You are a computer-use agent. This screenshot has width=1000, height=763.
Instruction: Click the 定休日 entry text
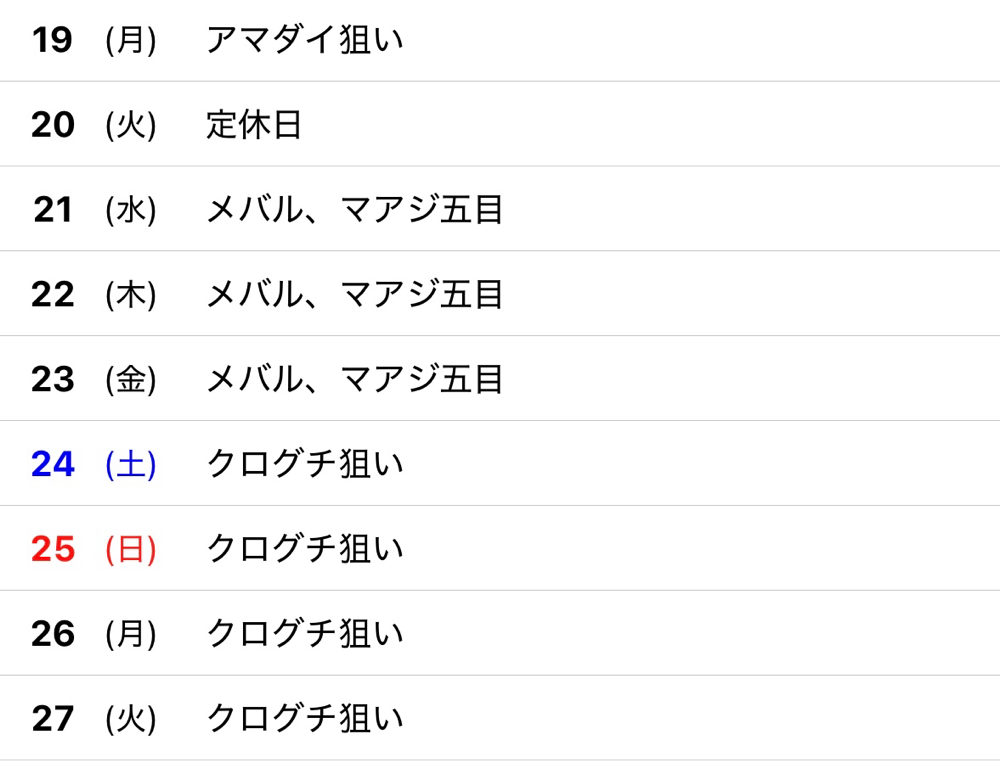pyautogui.click(x=254, y=125)
